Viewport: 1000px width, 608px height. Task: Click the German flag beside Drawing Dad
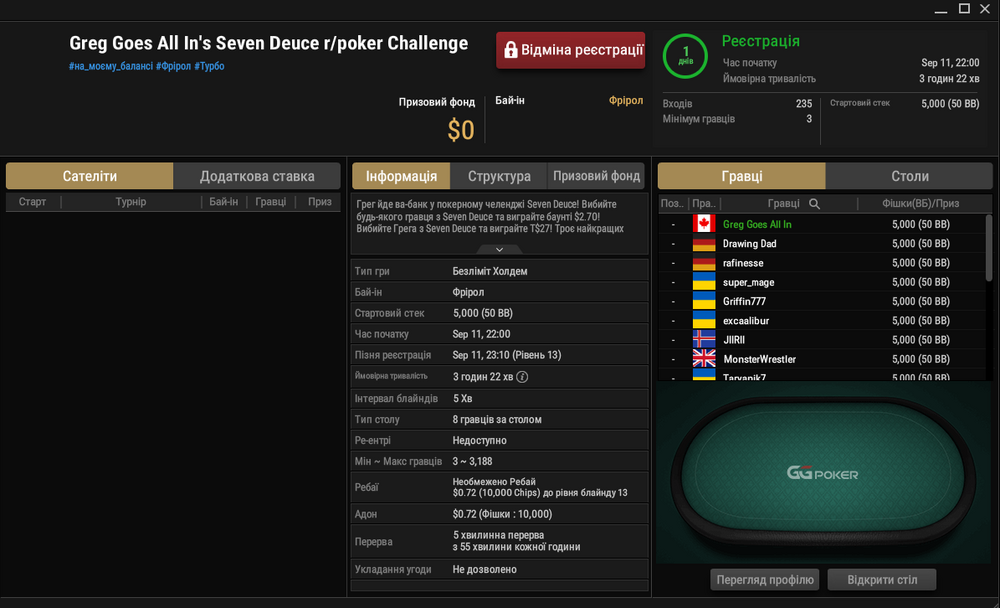pos(704,244)
